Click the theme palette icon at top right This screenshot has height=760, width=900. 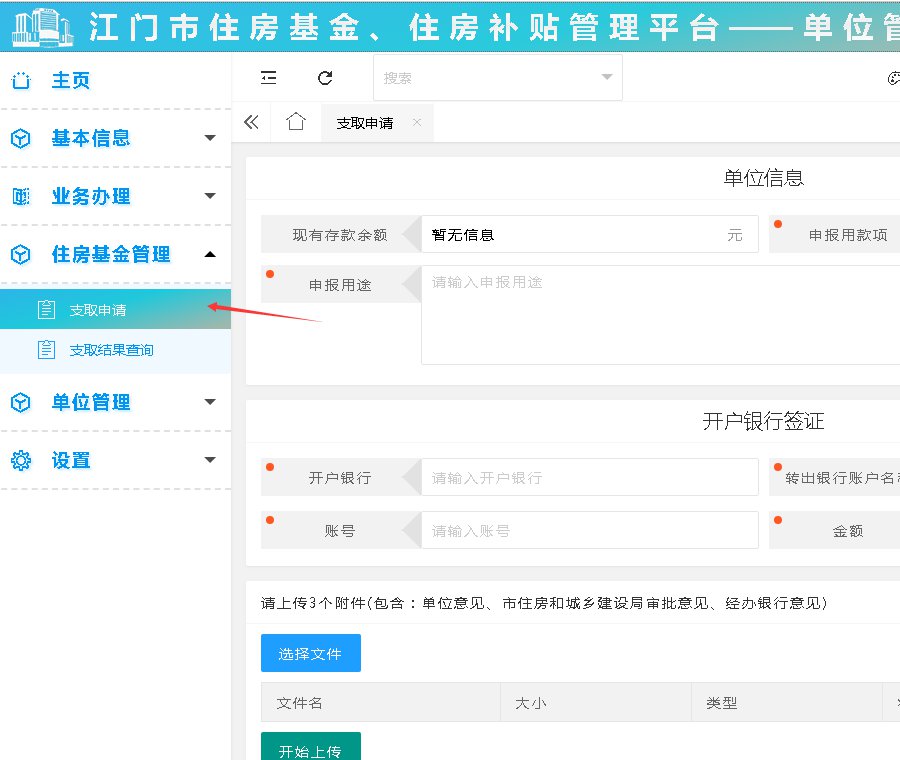(x=893, y=78)
